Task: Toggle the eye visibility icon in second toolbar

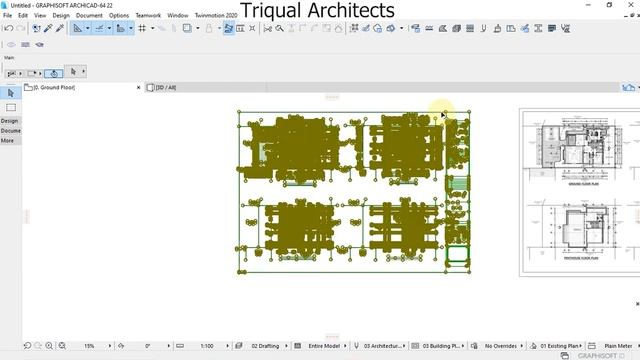Action: point(11,44)
